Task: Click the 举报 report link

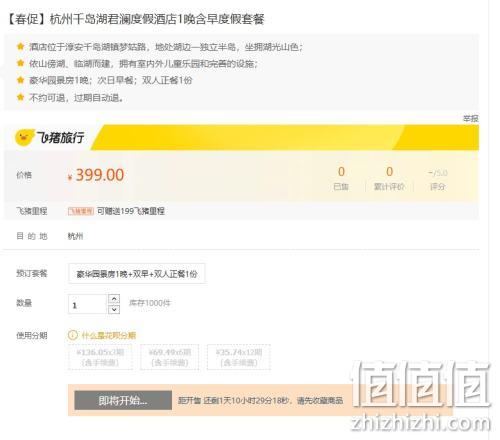Action: click(x=471, y=118)
